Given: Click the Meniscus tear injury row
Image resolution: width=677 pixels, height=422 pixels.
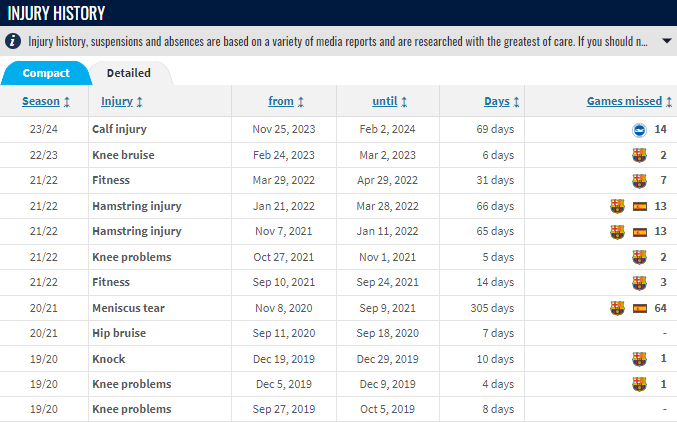Looking at the screenshot, I should pos(338,308).
